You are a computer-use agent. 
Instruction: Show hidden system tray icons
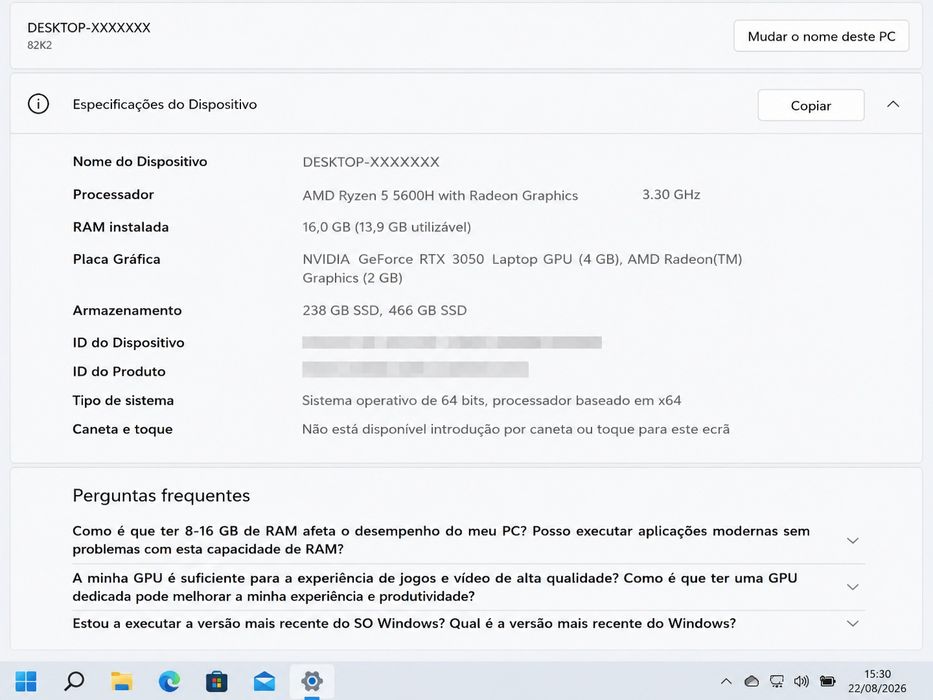[x=726, y=681]
